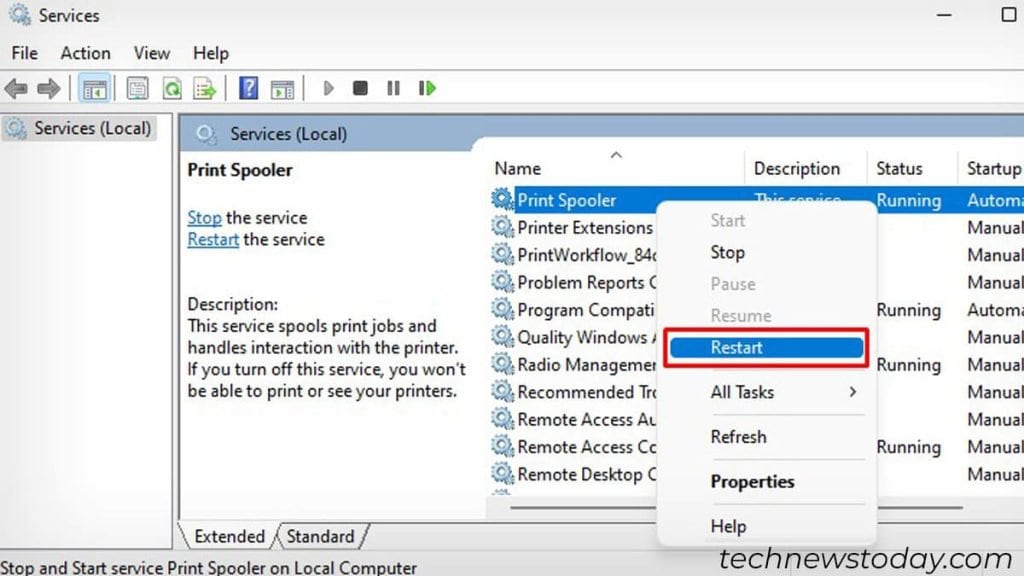The image size is (1024, 576).
Task: Click the Back navigation arrow
Action: [16, 88]
